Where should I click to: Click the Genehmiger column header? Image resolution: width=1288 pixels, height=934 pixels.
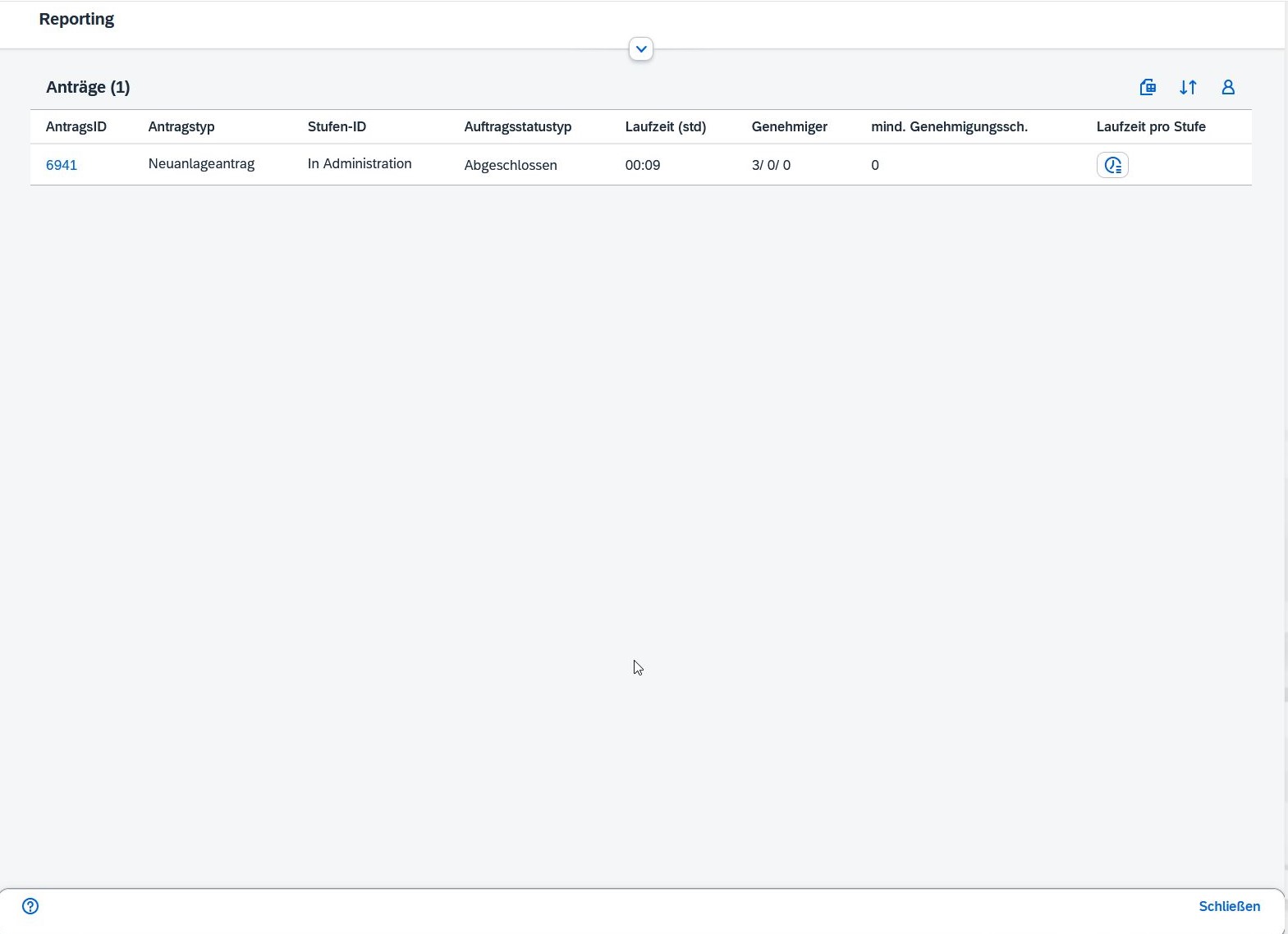point(789,126)
